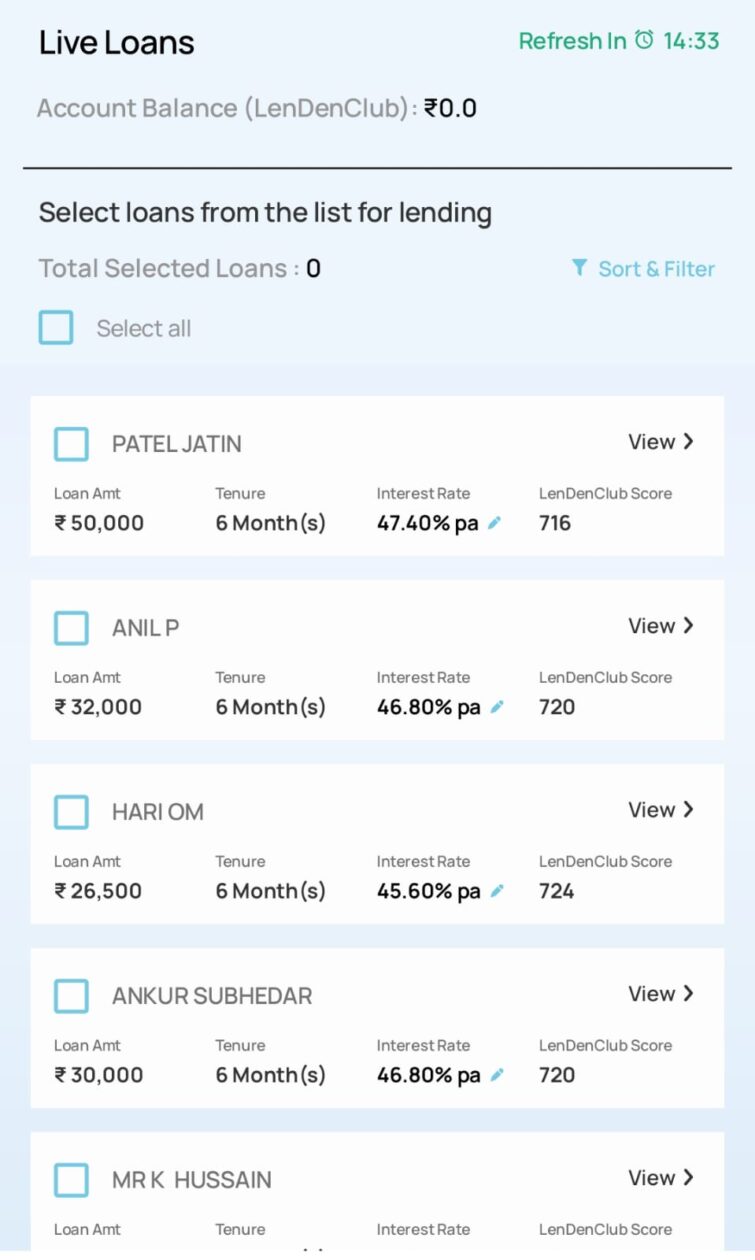Tap the refresh timer clock icon
This screenshot has height=1260, width=755.
click(x=645, y=40)
